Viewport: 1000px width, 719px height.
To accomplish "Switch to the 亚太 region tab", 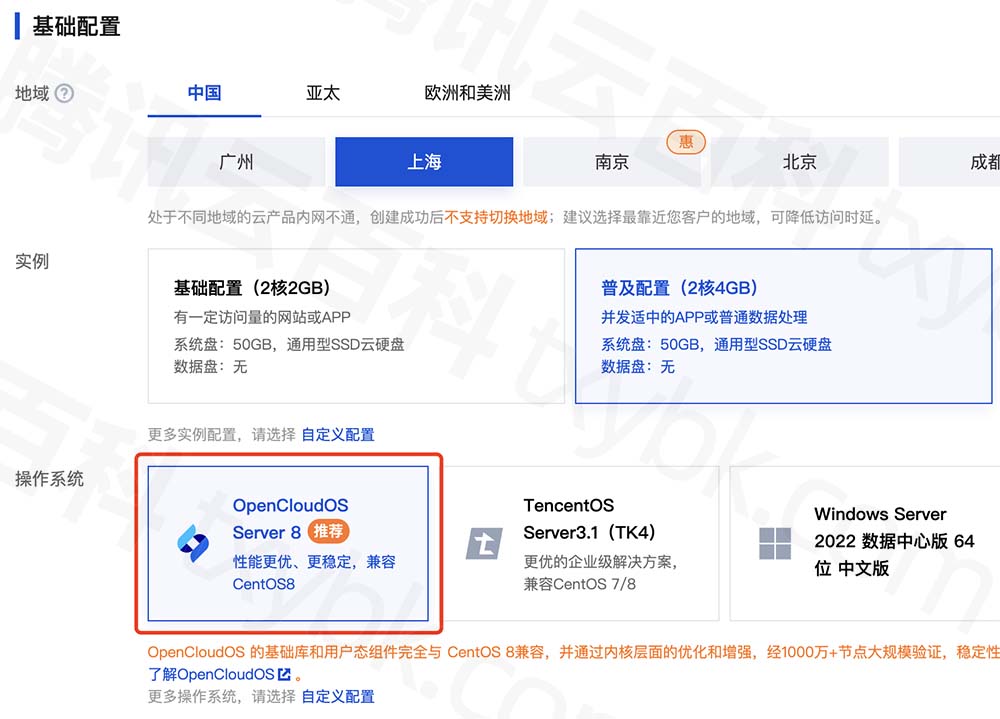I will [x=323, y=93].
